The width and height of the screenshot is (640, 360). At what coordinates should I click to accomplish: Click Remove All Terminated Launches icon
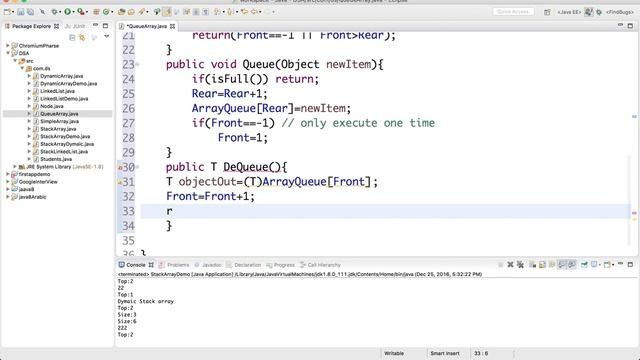tap(520, 264)
